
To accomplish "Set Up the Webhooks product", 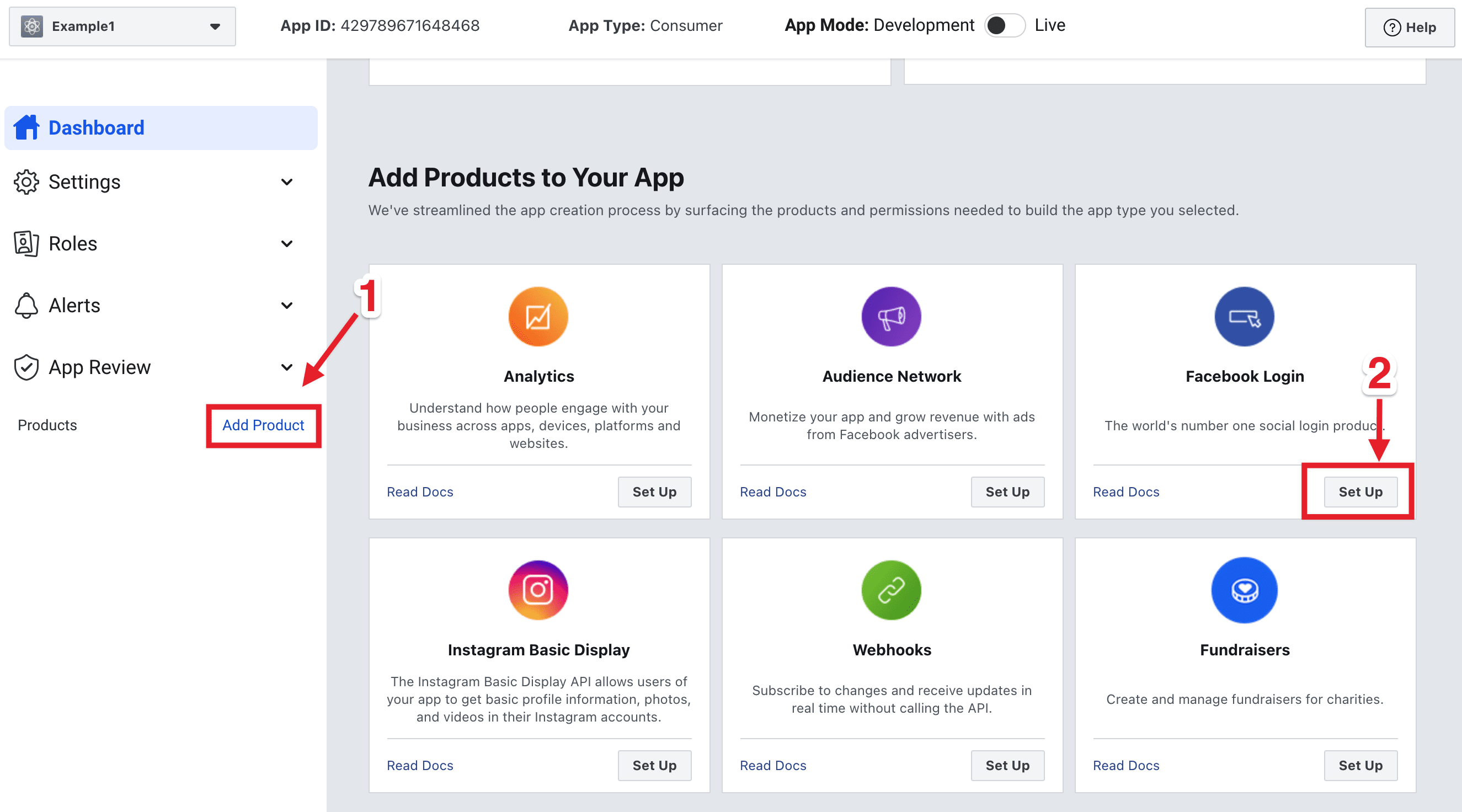I will 1007,766.
